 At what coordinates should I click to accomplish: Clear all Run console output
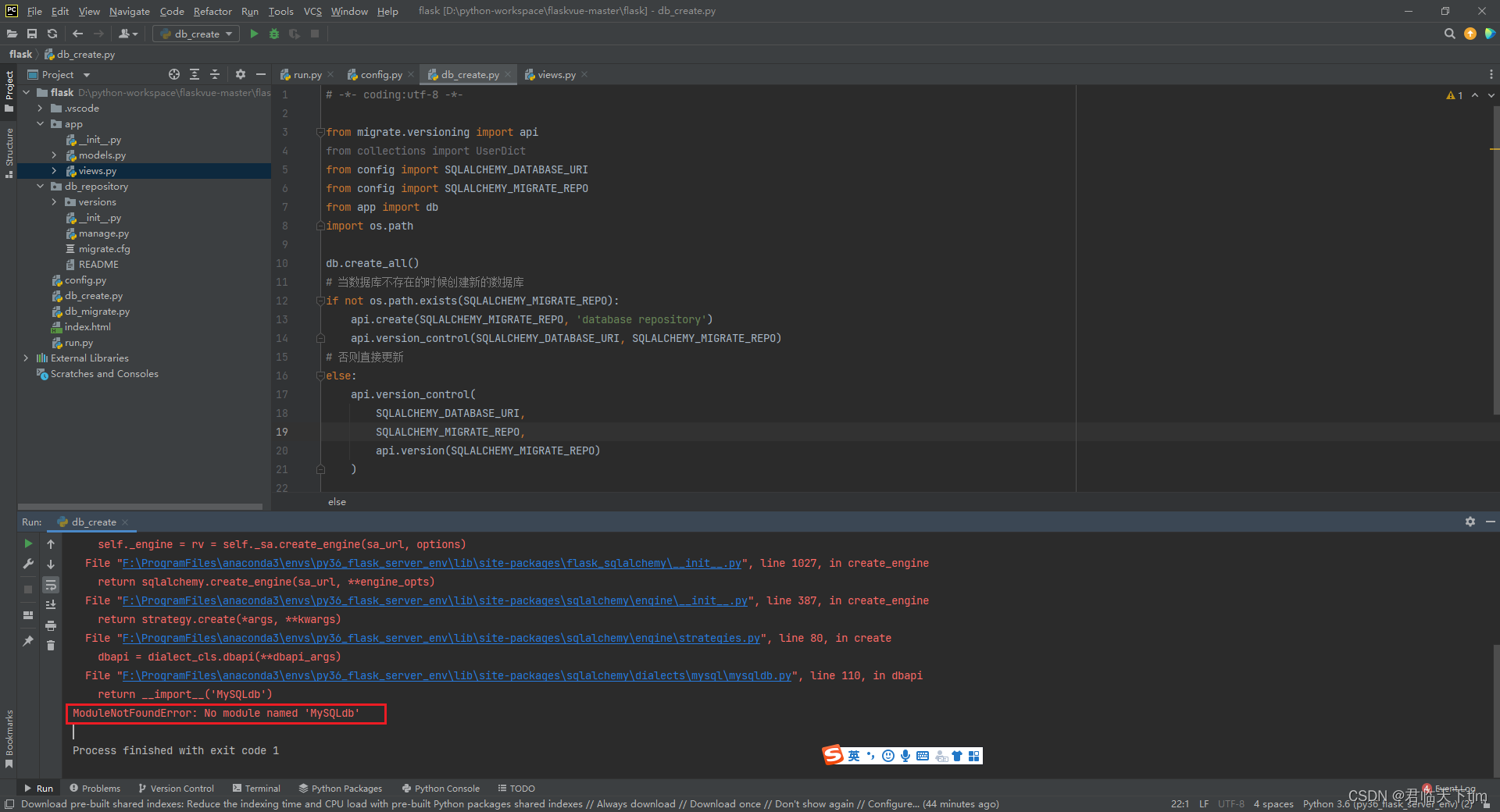(51, 646)
